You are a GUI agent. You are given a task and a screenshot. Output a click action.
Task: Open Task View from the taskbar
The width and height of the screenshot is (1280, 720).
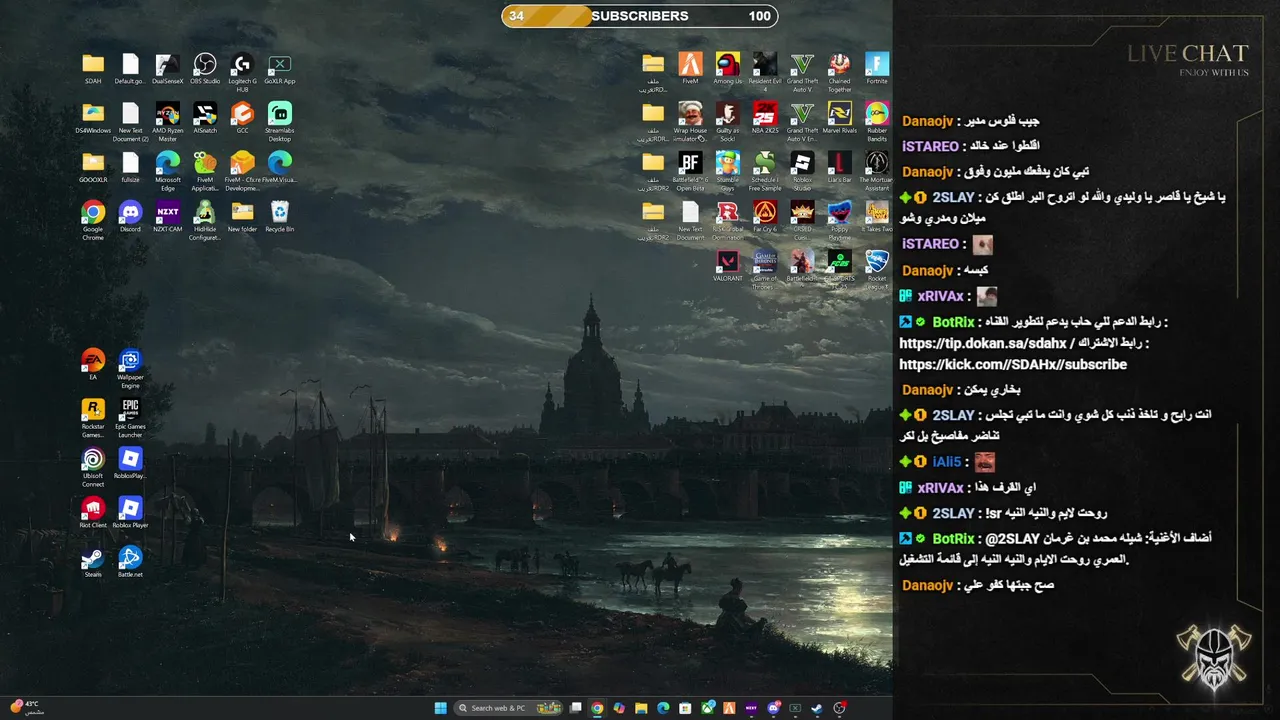coord(575,708)
